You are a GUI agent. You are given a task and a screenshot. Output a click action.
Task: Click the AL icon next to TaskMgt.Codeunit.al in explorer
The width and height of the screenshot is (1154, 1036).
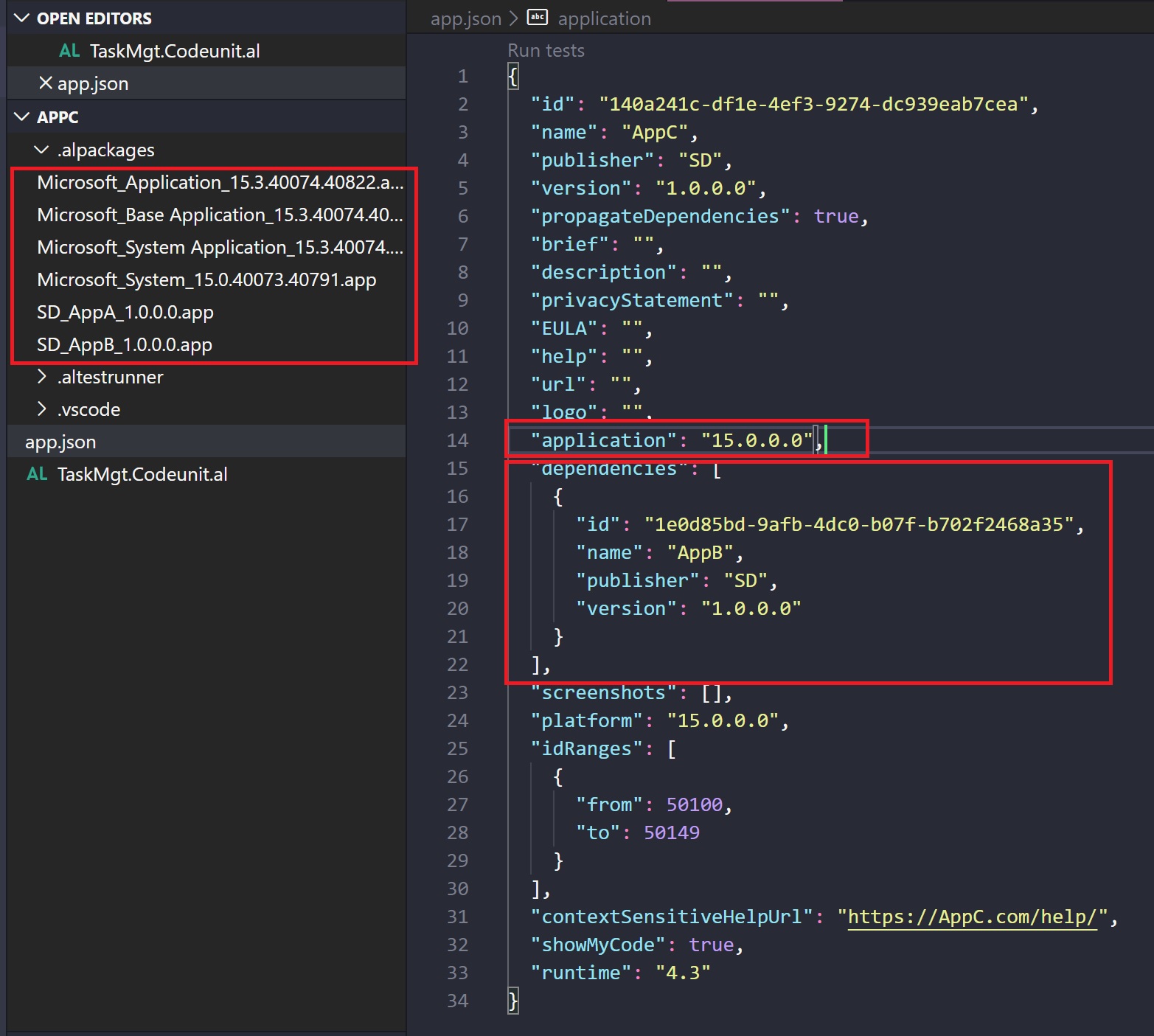coord(36,474)
